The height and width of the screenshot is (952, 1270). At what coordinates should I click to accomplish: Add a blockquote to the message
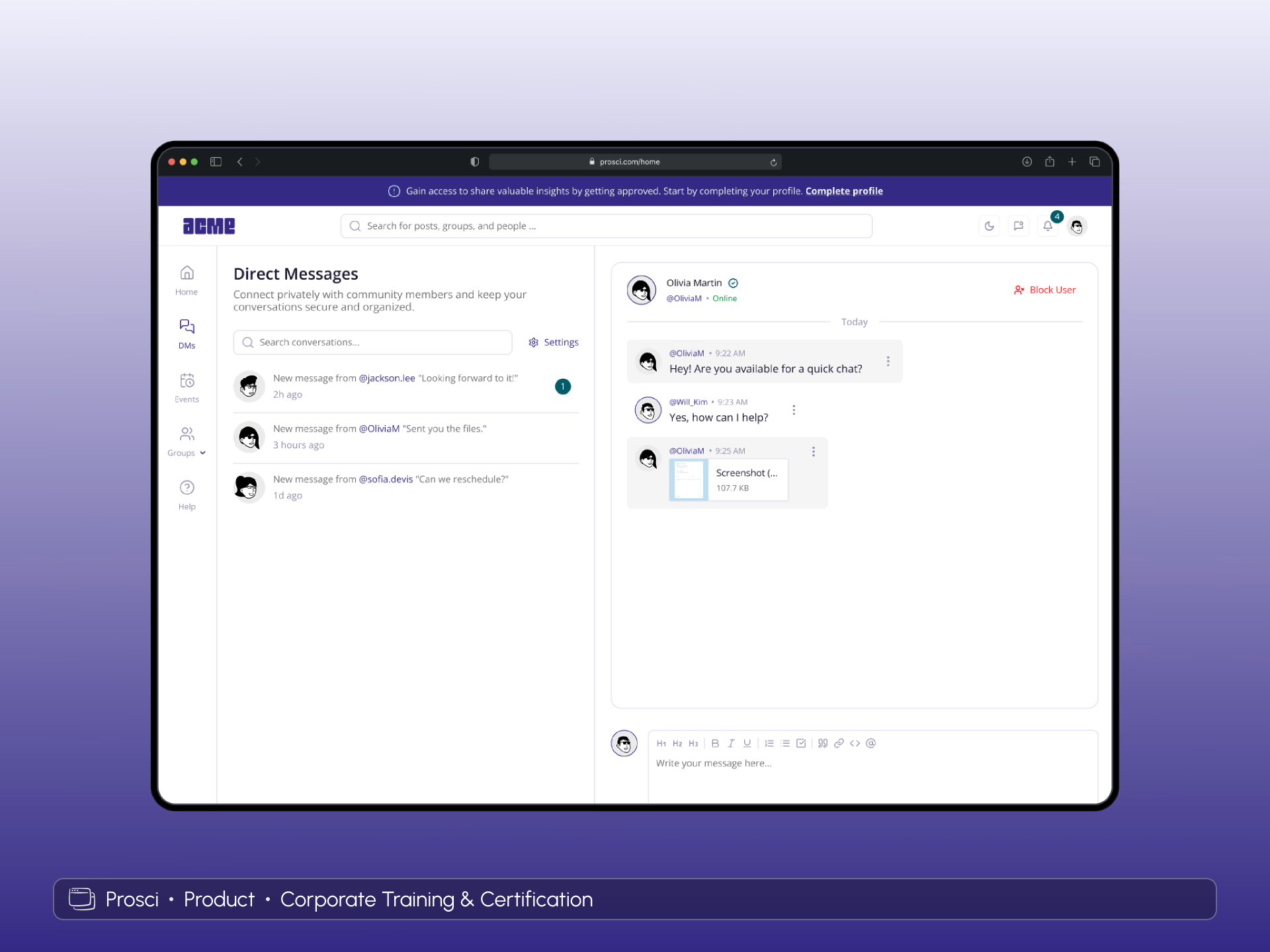click(x=823, y=743)
